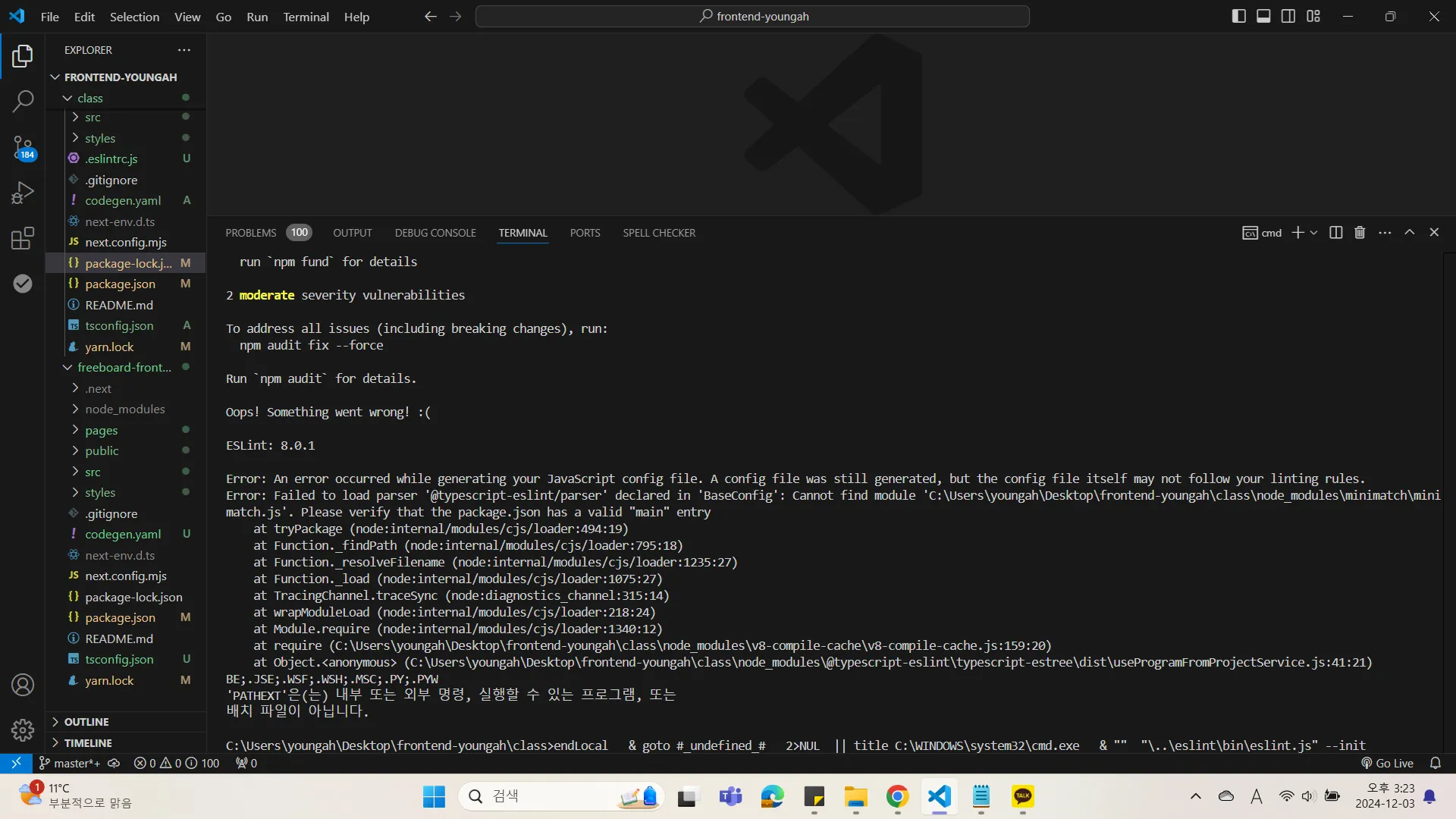
Task: Click the Windows taskbar search box
Action: point(561,796)
